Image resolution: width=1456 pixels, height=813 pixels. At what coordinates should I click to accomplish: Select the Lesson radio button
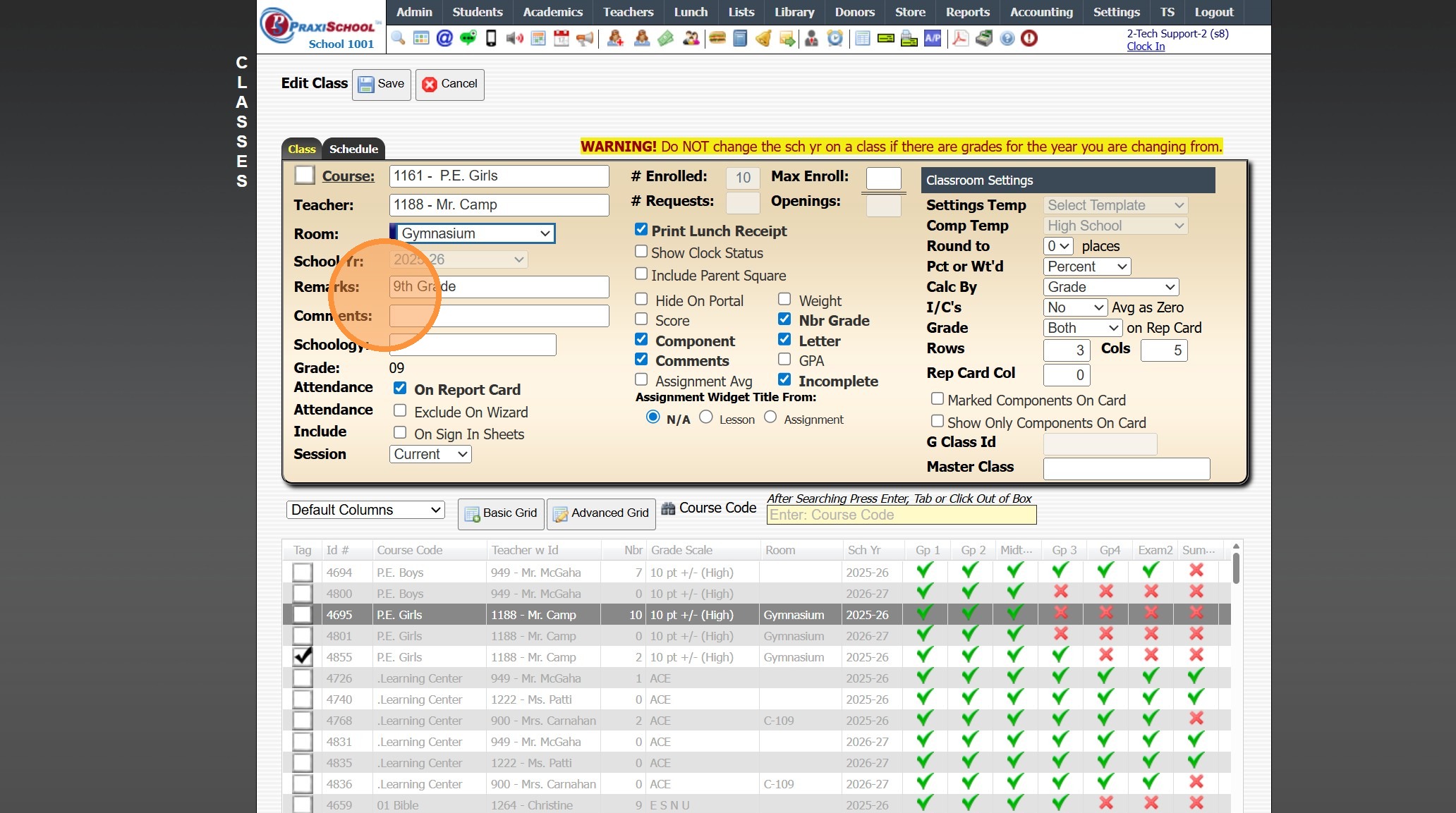coord(706,417)
